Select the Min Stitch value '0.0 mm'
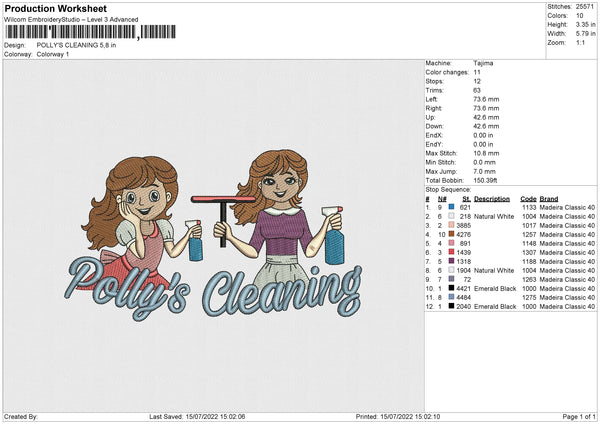 (x=485, y=162)
